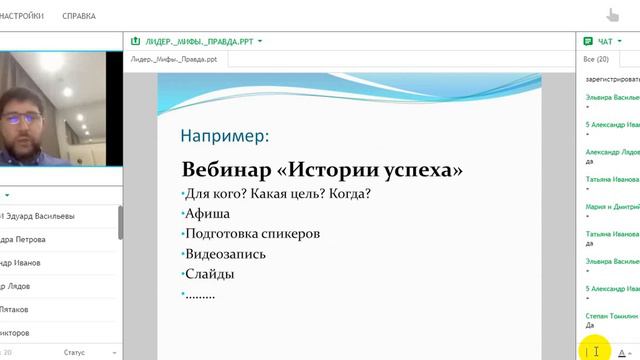Select the participant row ending in Лядов
The image size is (640, 360).
tap(15, 286)
